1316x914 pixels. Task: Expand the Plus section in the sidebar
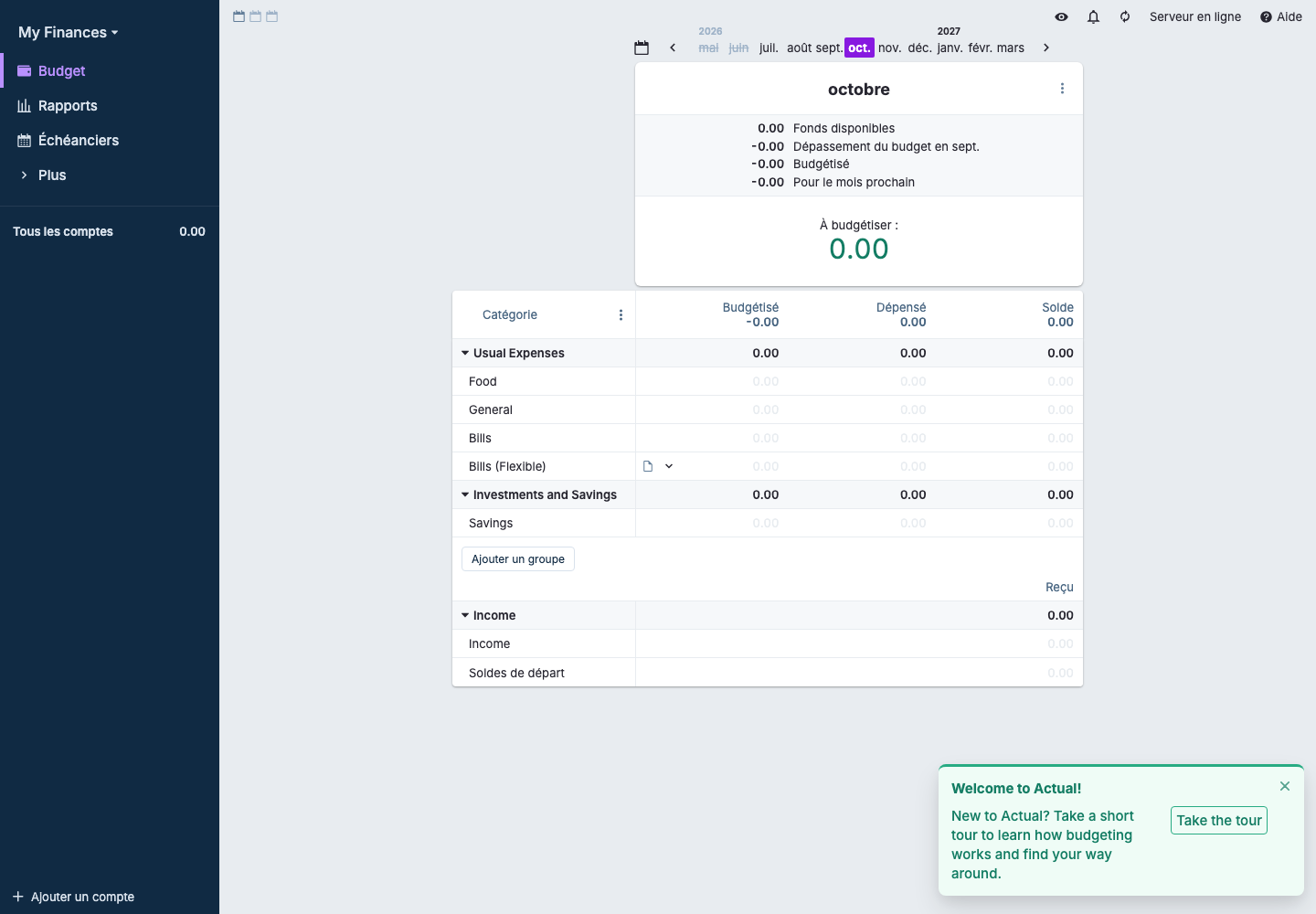[110, 175]
